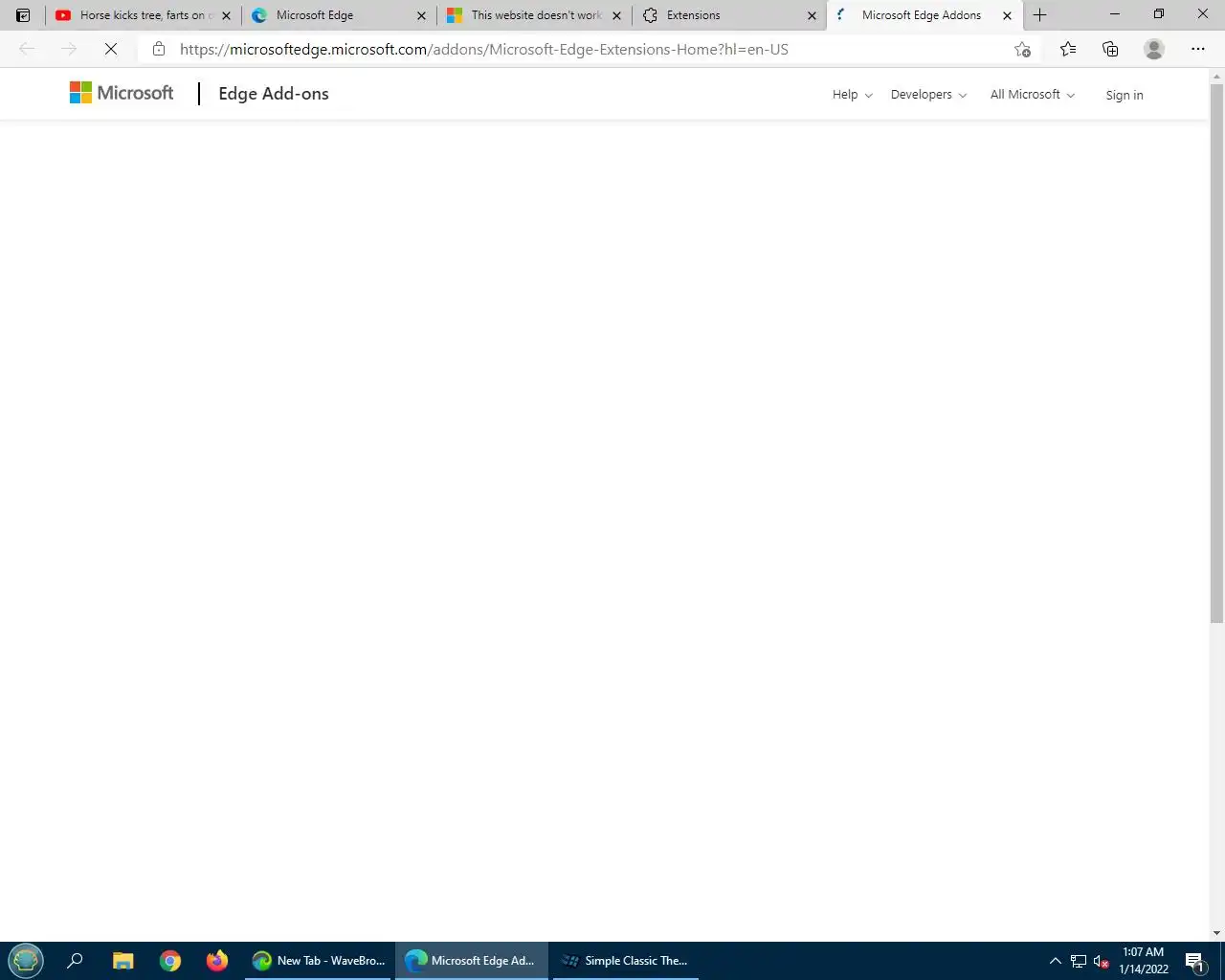Viewport: 1225px width, 980px height.
Task: Close 'This website doesn't work' tab
Action: [616, 15]
